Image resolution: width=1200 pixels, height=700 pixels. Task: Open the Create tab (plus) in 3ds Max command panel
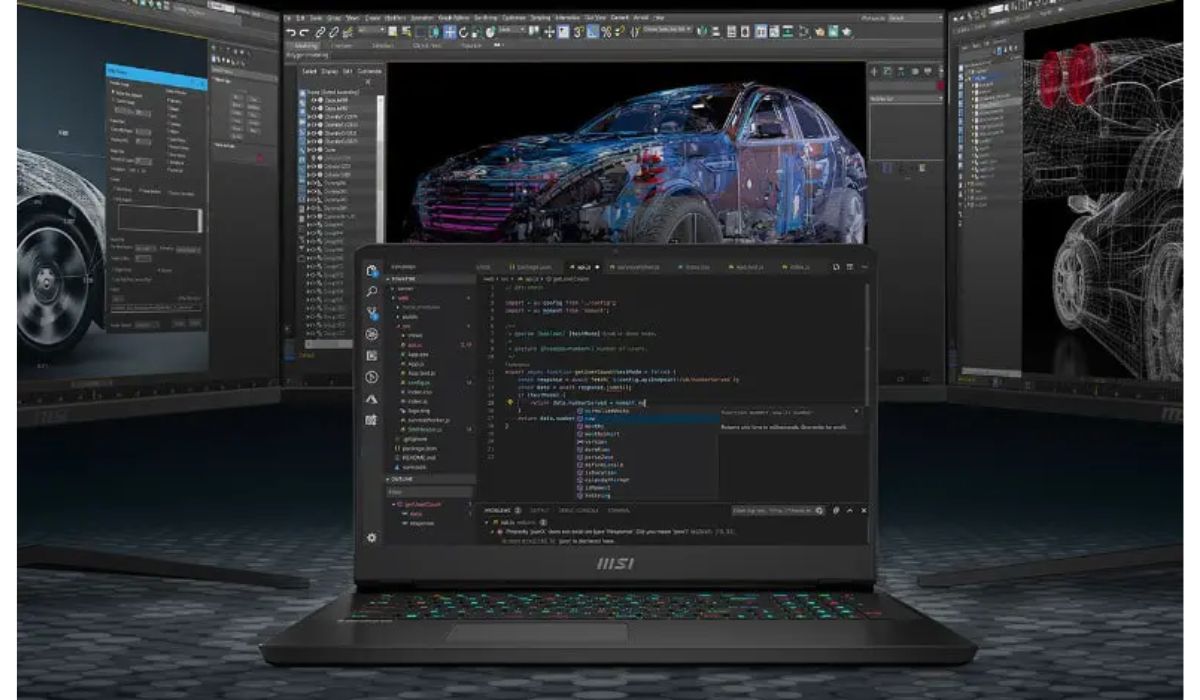pyautogui.click(x=874, y=71)
